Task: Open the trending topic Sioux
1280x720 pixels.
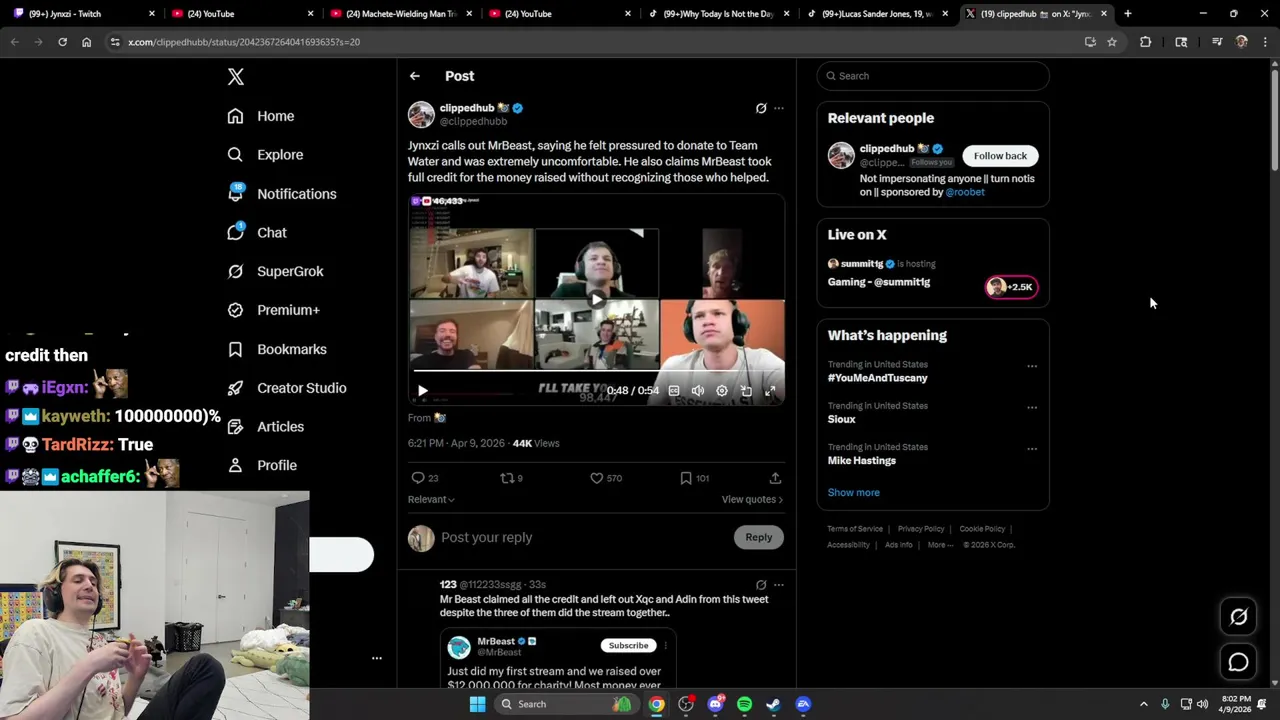Action: [x=842, y=419]
